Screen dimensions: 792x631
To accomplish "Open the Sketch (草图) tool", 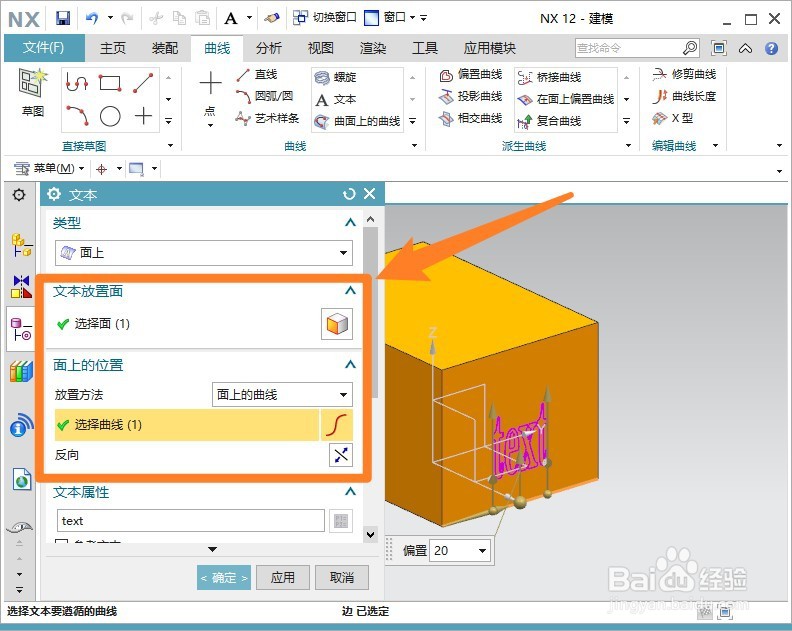I will (33, 92).
